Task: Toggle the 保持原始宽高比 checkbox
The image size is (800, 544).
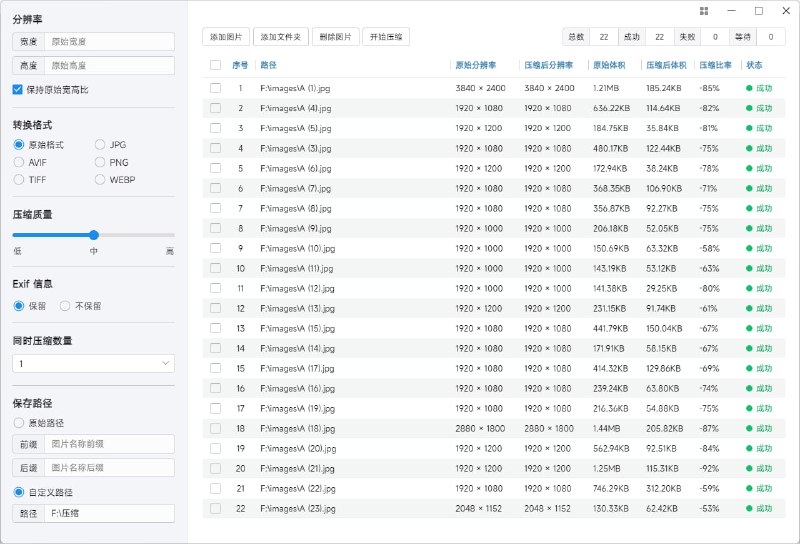Action: click(18, 90)
